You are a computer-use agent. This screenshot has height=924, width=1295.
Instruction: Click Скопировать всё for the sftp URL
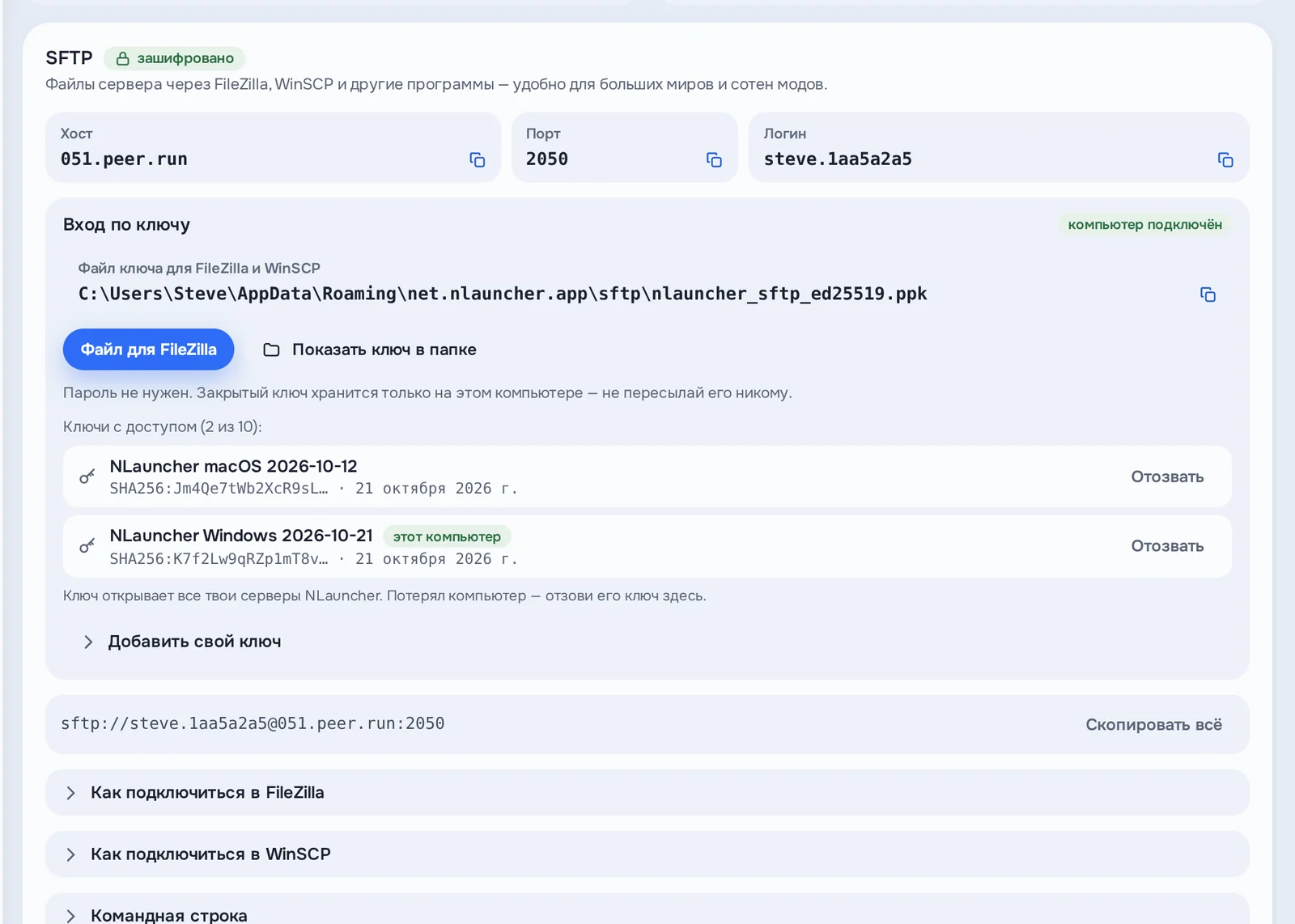[x=1153, y=724]
